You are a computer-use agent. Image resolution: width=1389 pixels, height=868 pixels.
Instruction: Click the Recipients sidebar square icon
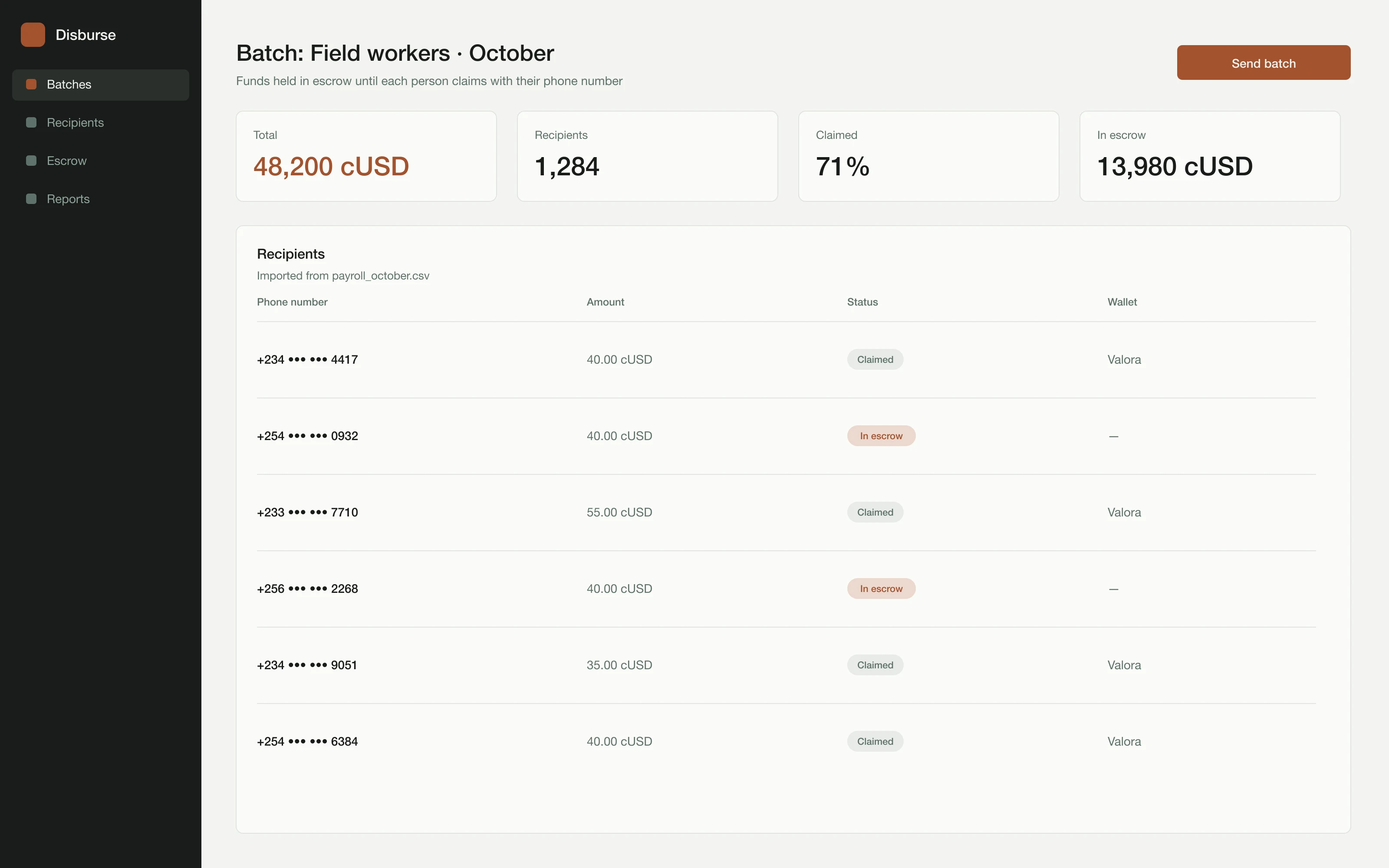pyautogui.click(x=32, y=122)
